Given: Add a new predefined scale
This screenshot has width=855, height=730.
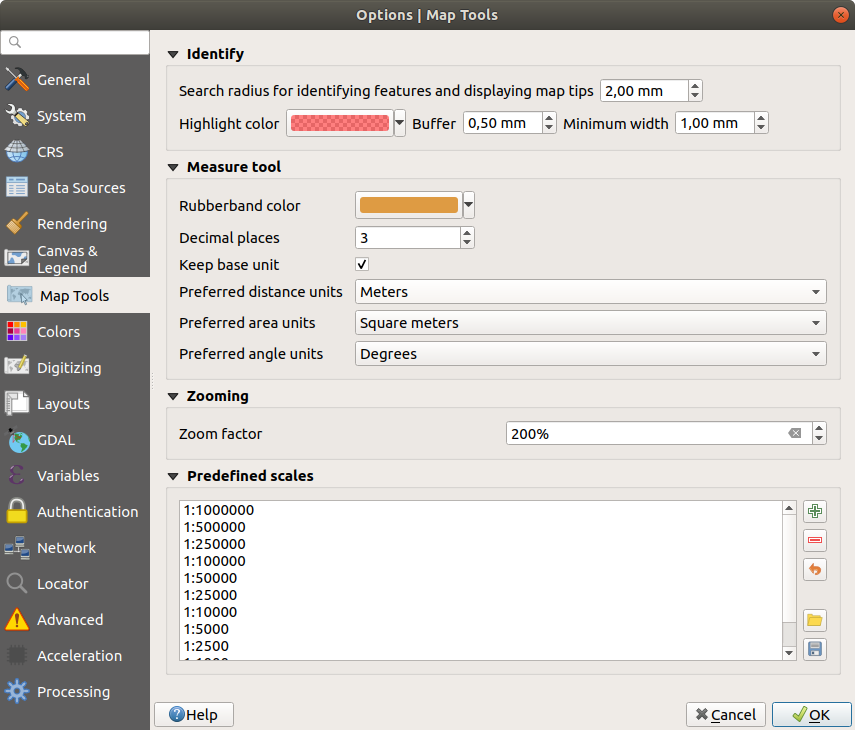Looking at the screenshot, I should pyautogui.click(x=814, y=510).
